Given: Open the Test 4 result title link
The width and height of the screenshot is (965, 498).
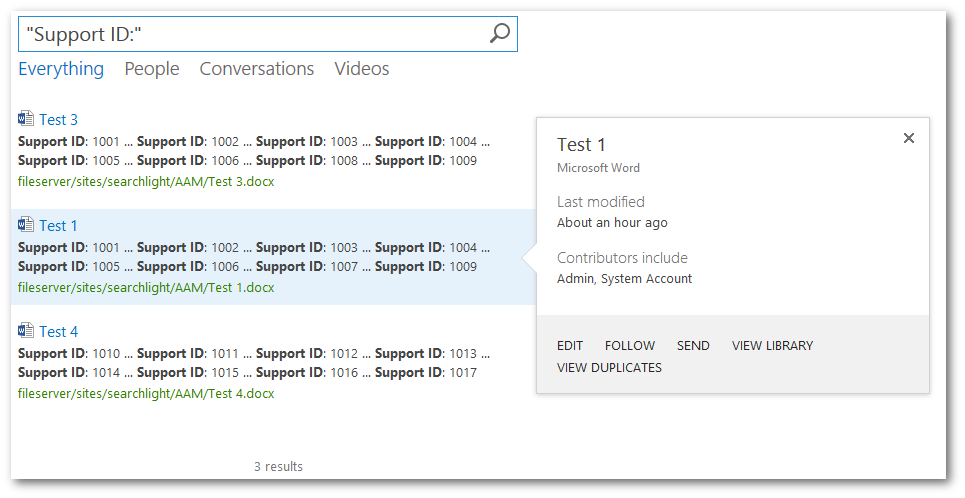Looking at the screenshot, I should click(x=59, y=332).
